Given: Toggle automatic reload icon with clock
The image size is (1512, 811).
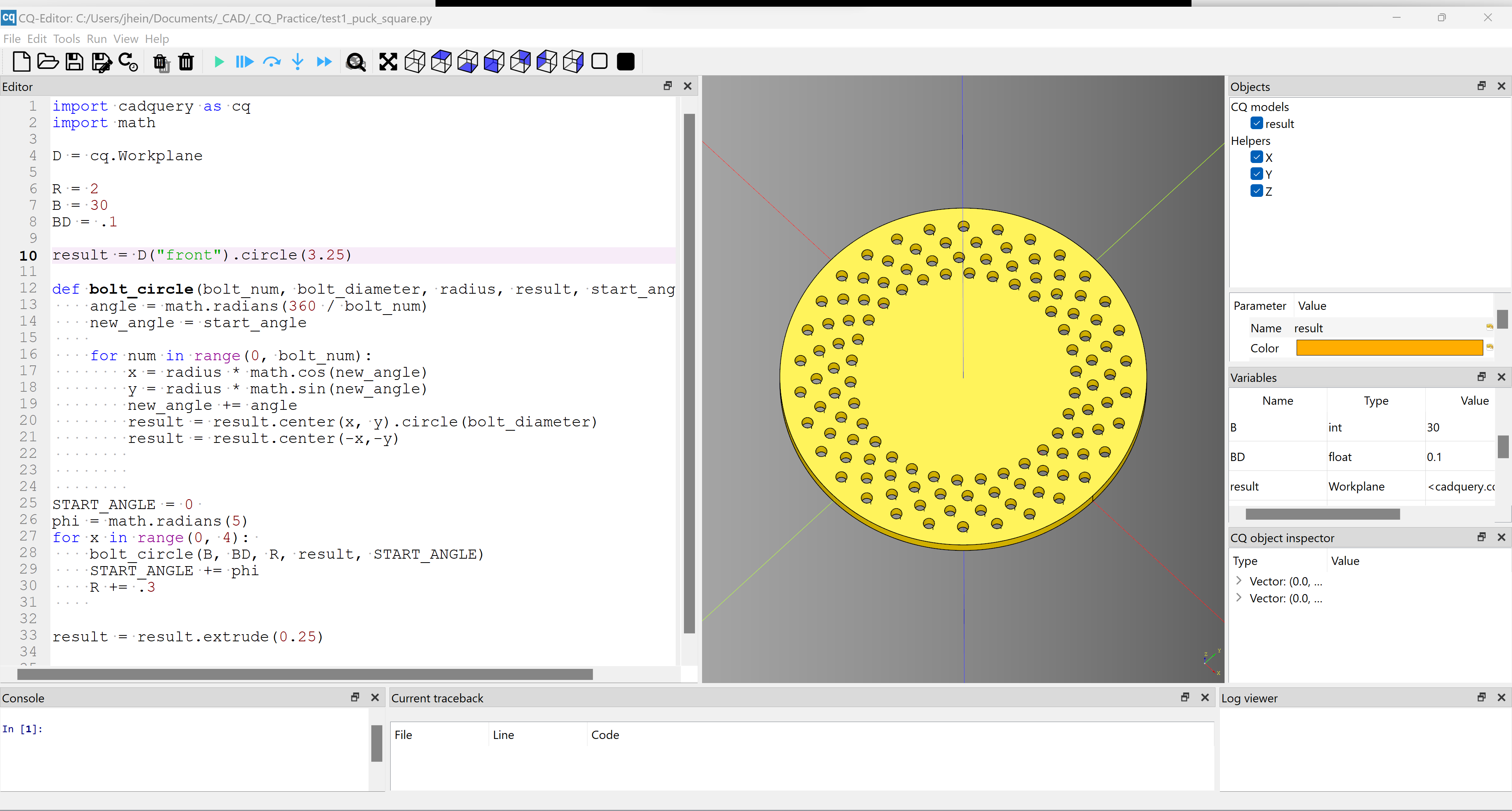Looking at the screenshot, I should [127, 62].
